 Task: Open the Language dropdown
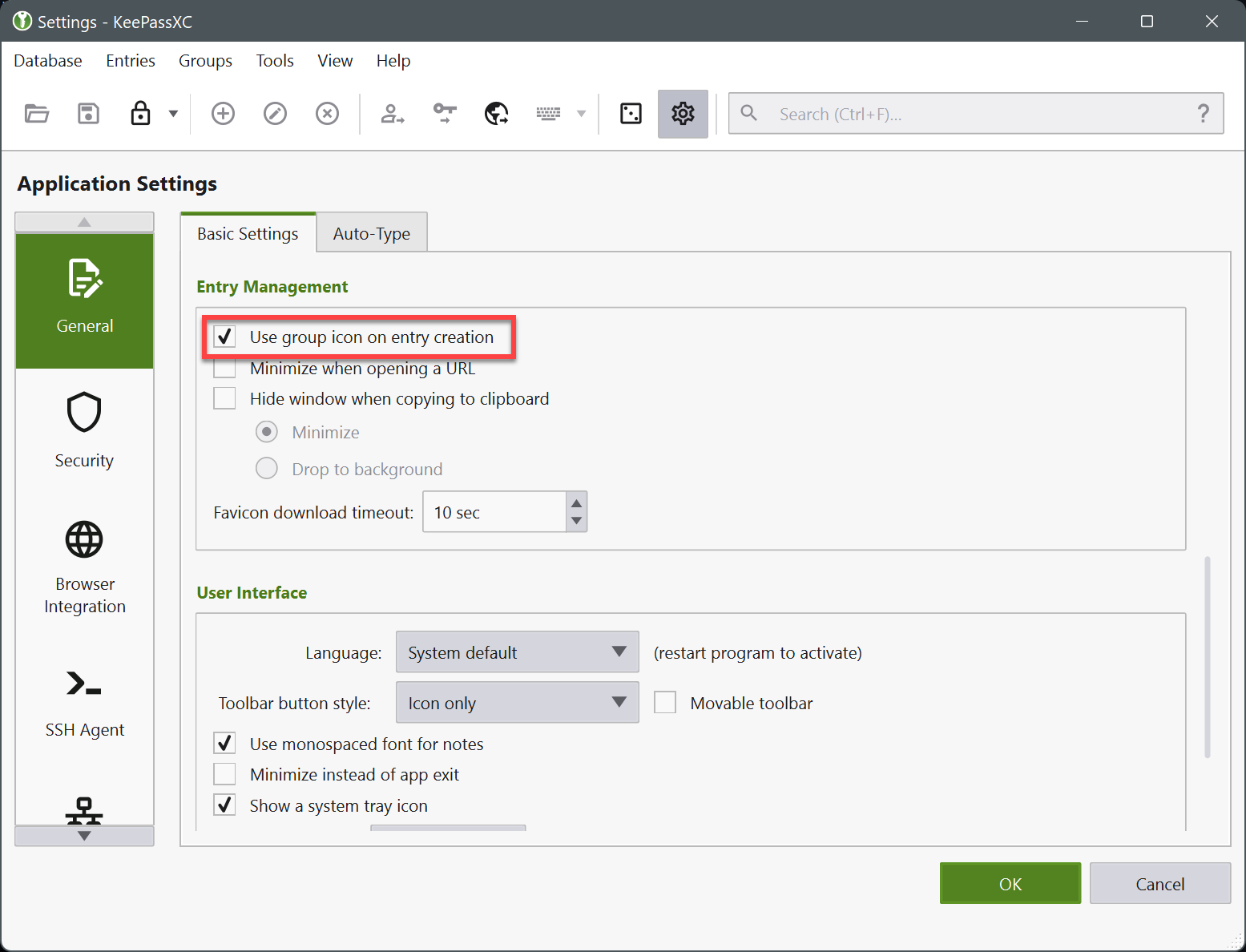click(516, 651)
